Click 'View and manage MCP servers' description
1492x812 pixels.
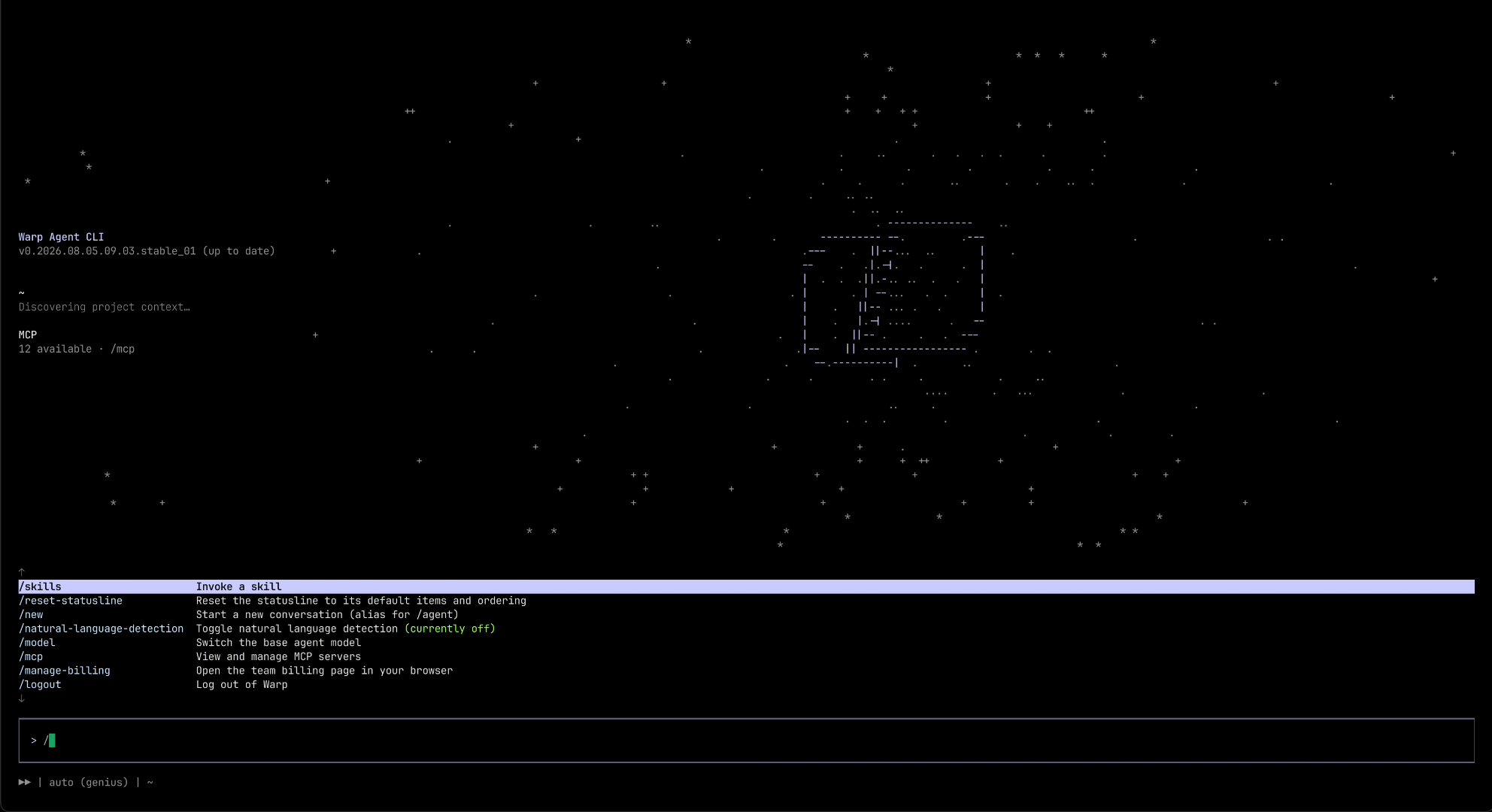point(279,656)
